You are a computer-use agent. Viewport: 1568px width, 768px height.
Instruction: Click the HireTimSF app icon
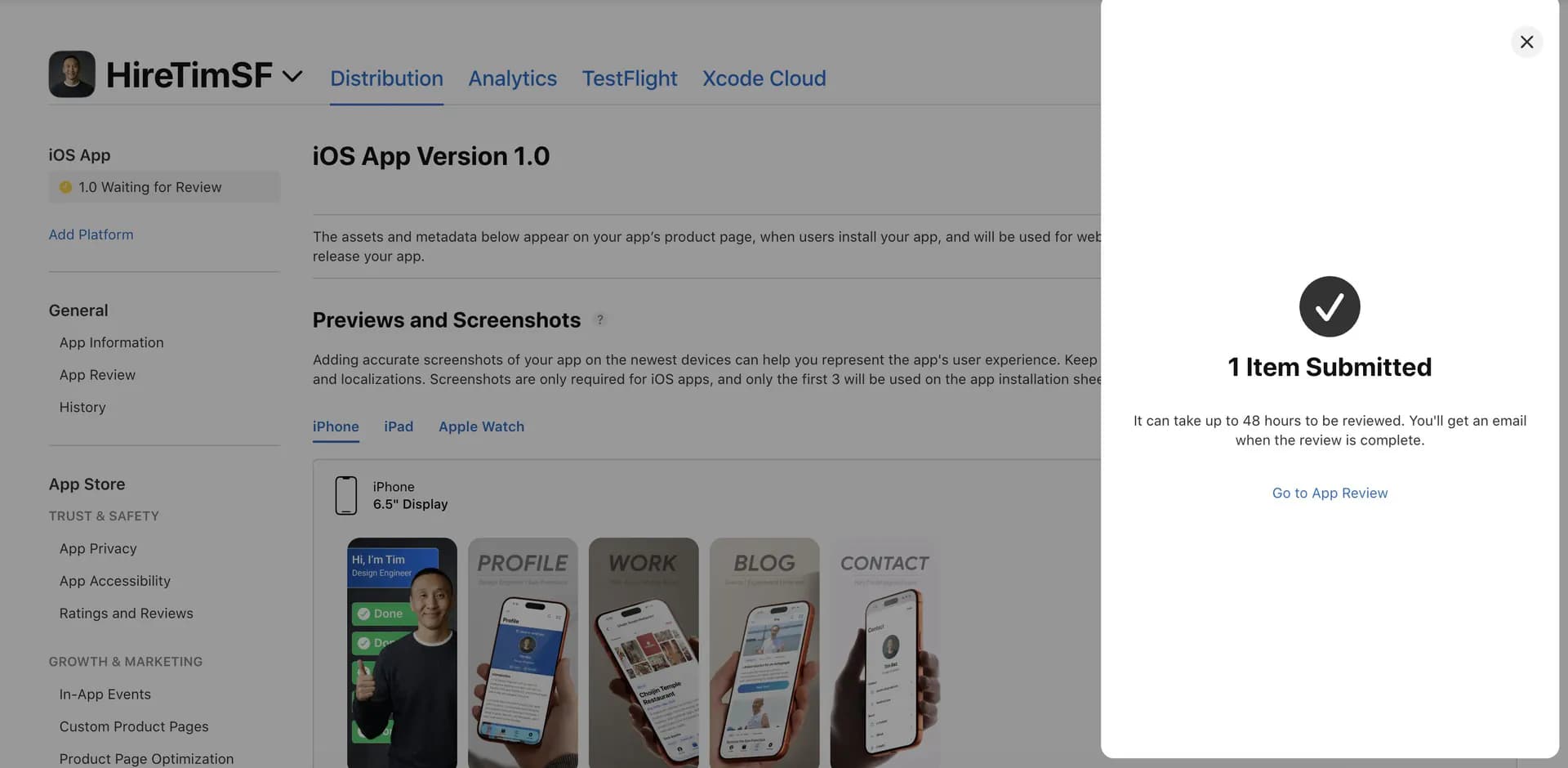72,74
